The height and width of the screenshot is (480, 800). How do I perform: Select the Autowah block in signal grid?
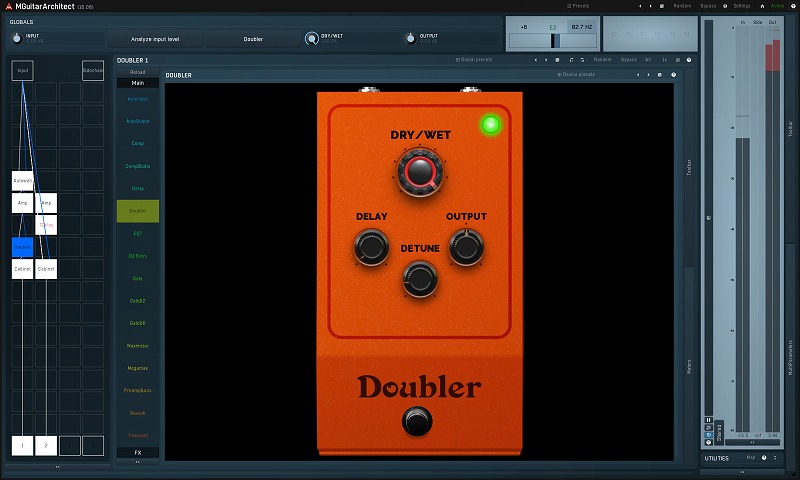[x=22, y=181]
